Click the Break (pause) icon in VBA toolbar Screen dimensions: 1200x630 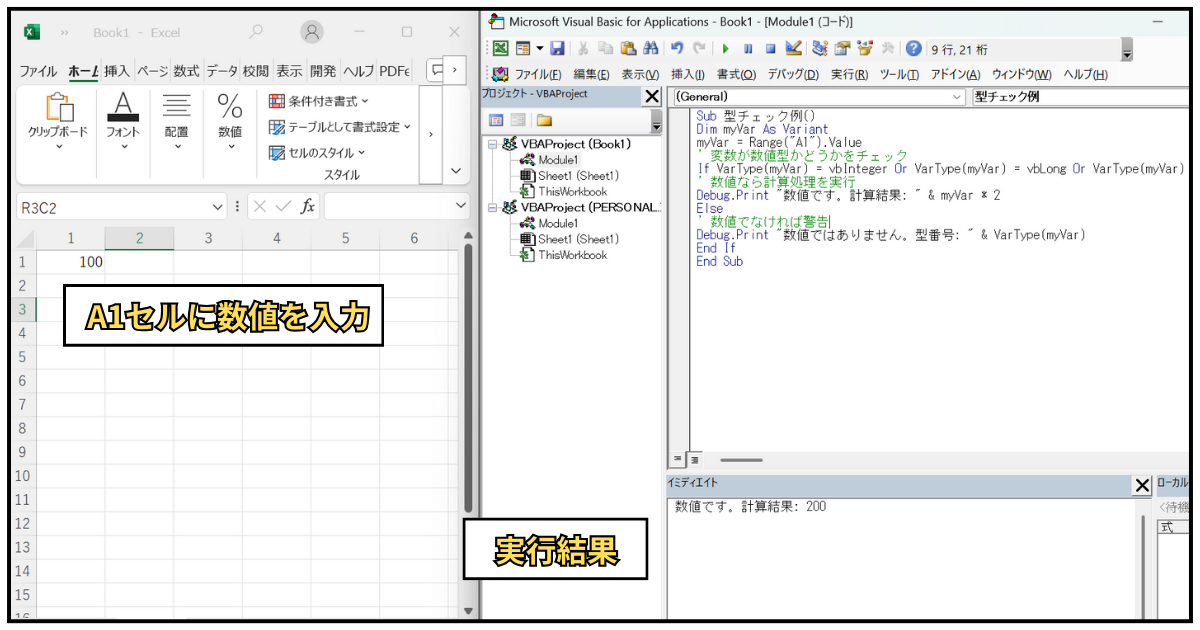748,48
